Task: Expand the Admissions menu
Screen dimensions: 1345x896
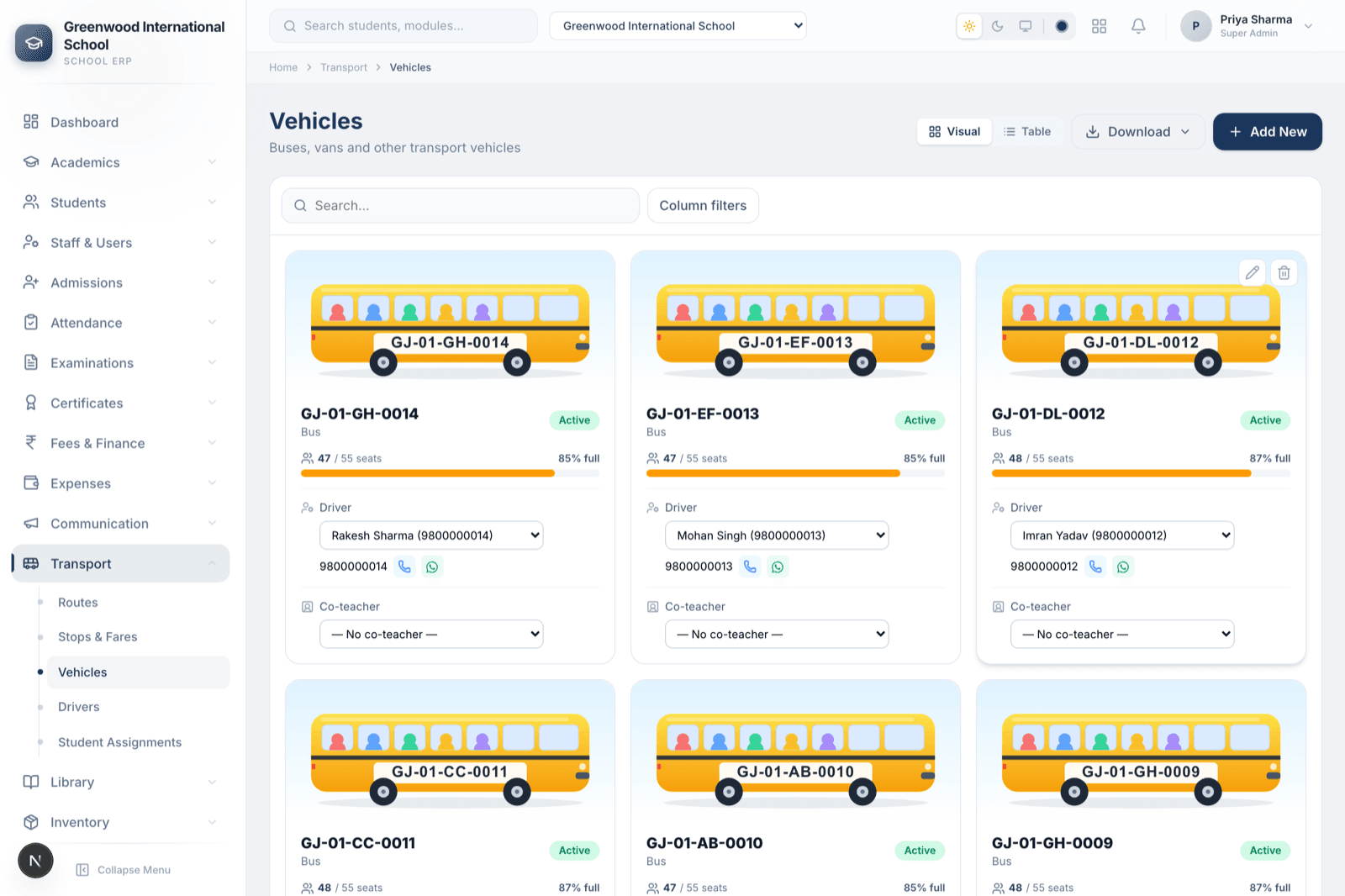Action: click(x=120, y=282)
